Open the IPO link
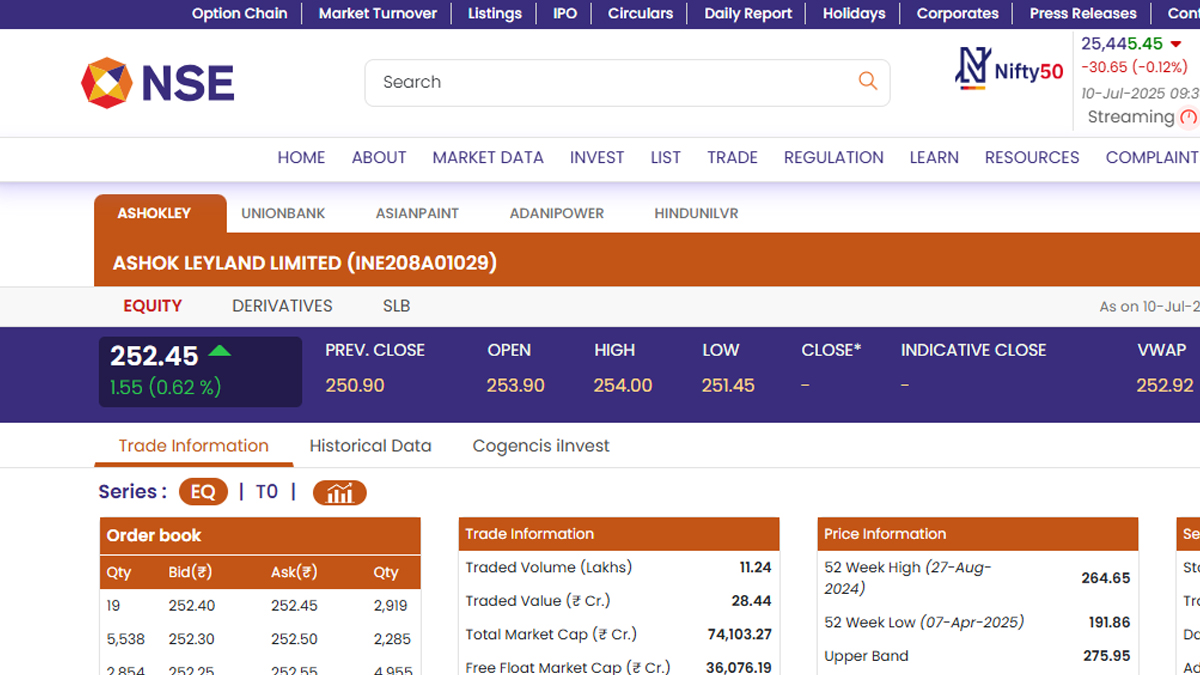 tap(565, 14)
